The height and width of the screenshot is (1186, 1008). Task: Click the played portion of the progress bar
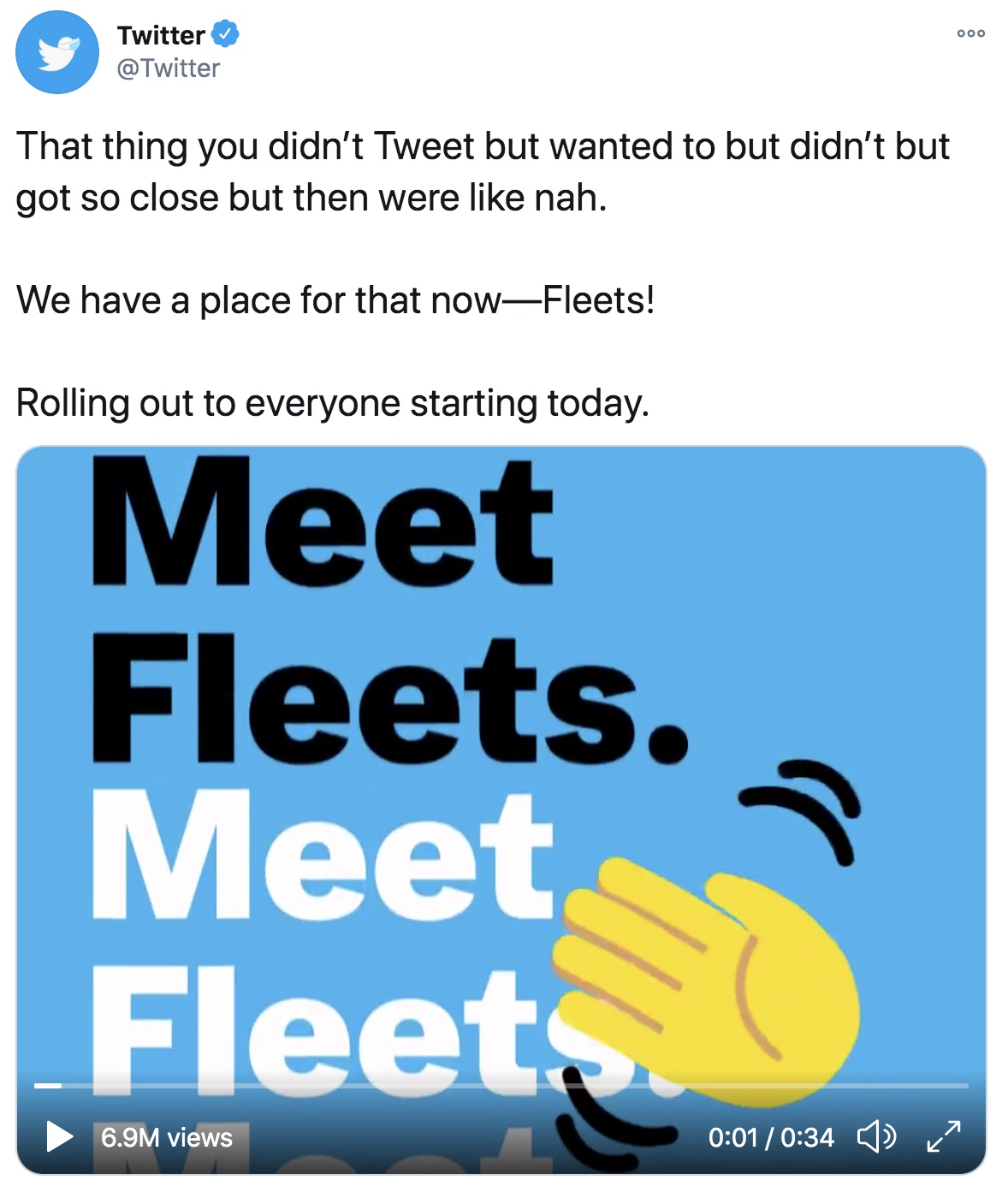[x=48, y=1085]
